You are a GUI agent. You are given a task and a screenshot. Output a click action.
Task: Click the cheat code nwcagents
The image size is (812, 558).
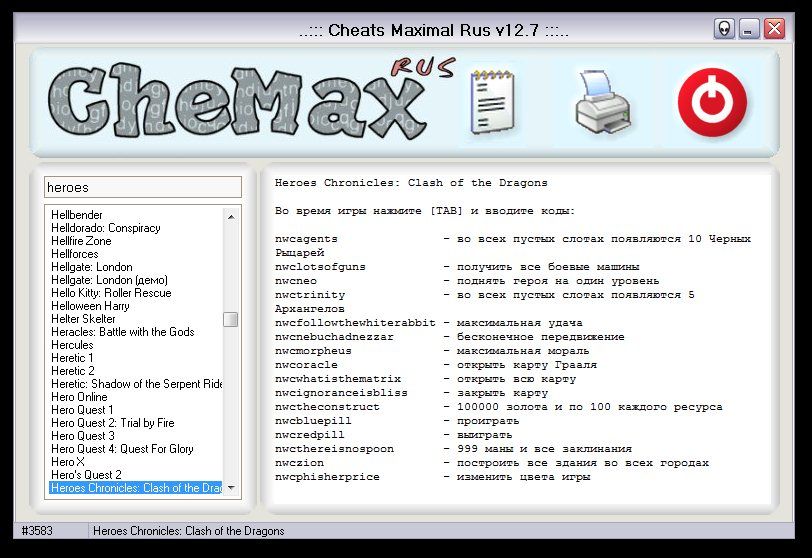(306, 239)
